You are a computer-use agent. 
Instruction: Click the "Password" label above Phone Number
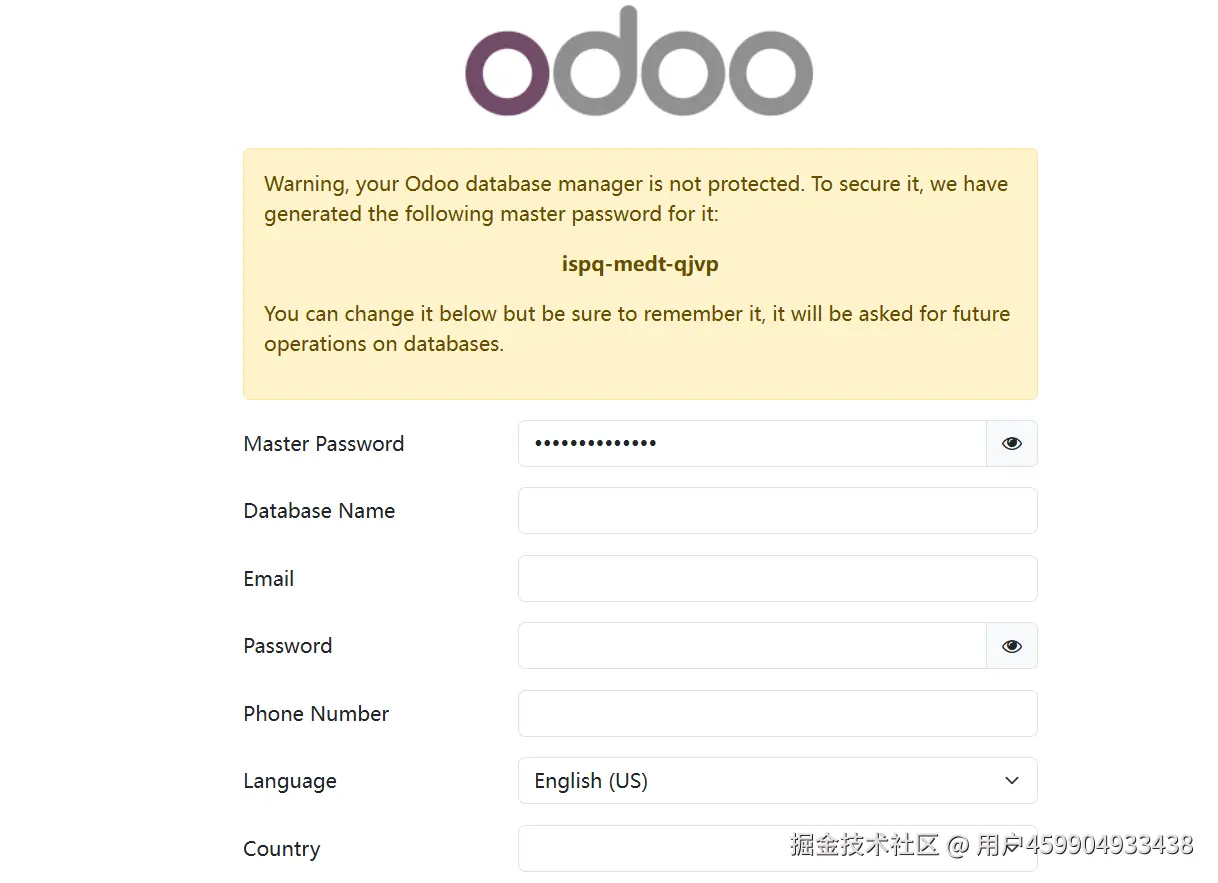point(288,646)
